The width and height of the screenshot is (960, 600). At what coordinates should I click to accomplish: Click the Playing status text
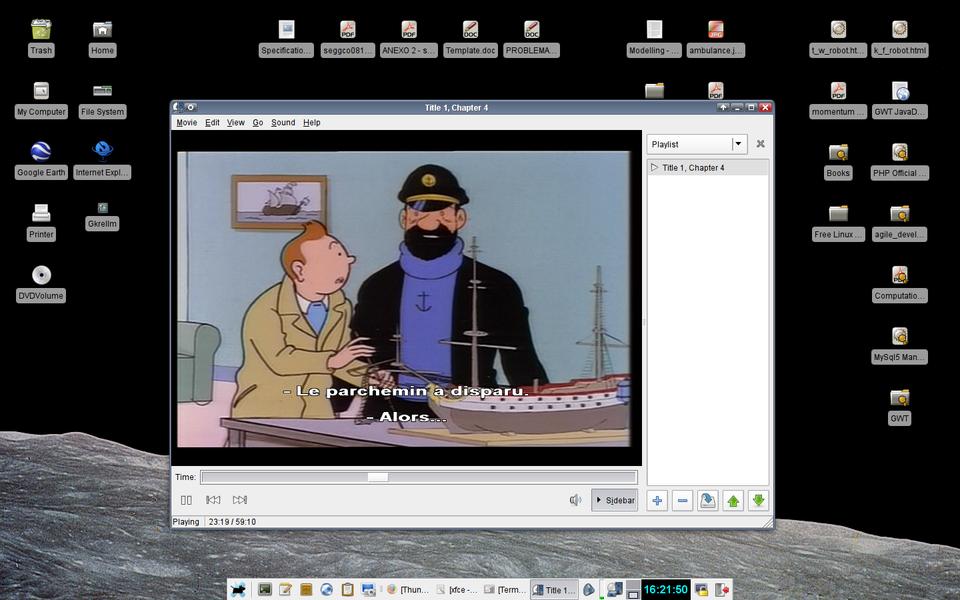tap(186, 522)
